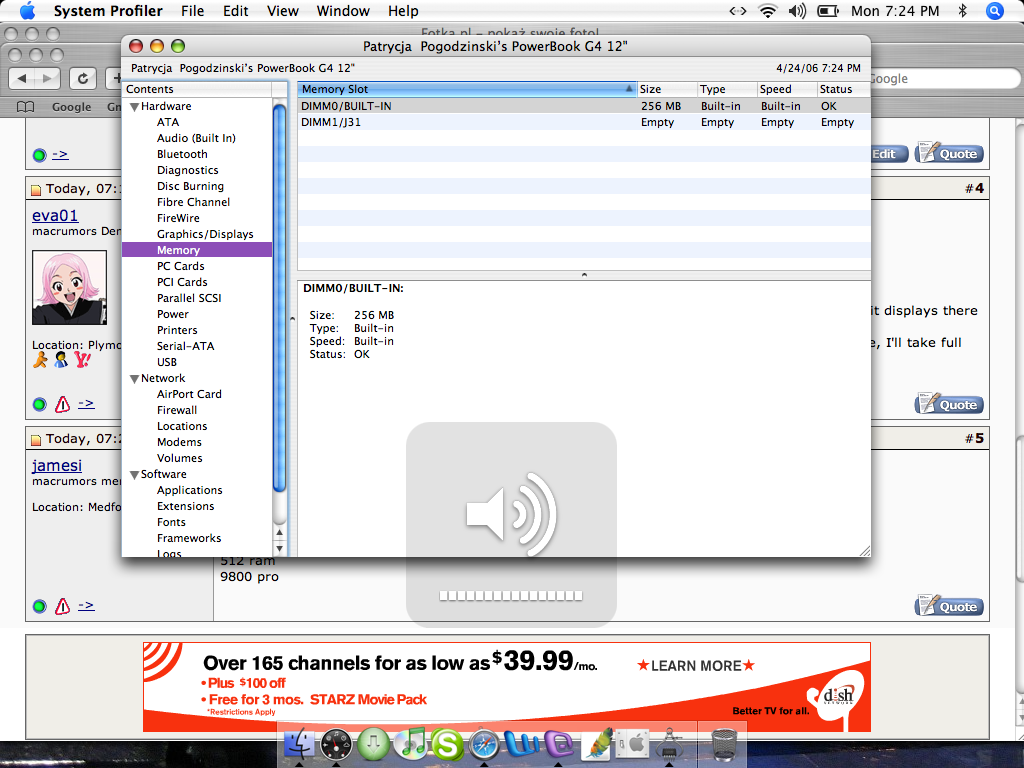Click splitter handle between table and details pane

[584, 275]
